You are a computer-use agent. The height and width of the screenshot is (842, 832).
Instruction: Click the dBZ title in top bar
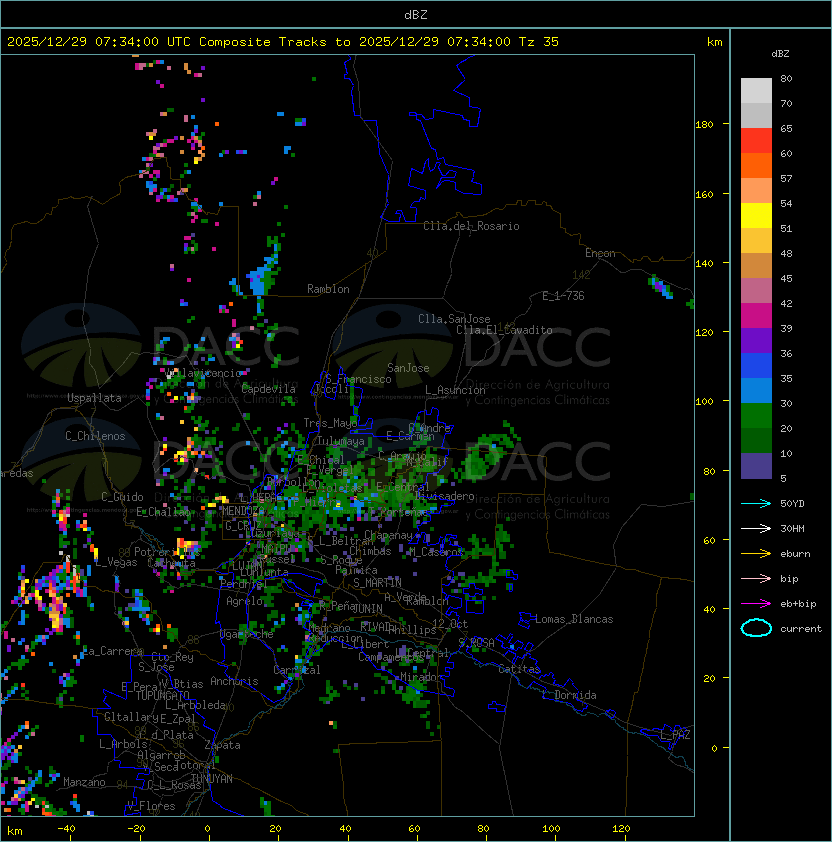click(x=416, y=14)
